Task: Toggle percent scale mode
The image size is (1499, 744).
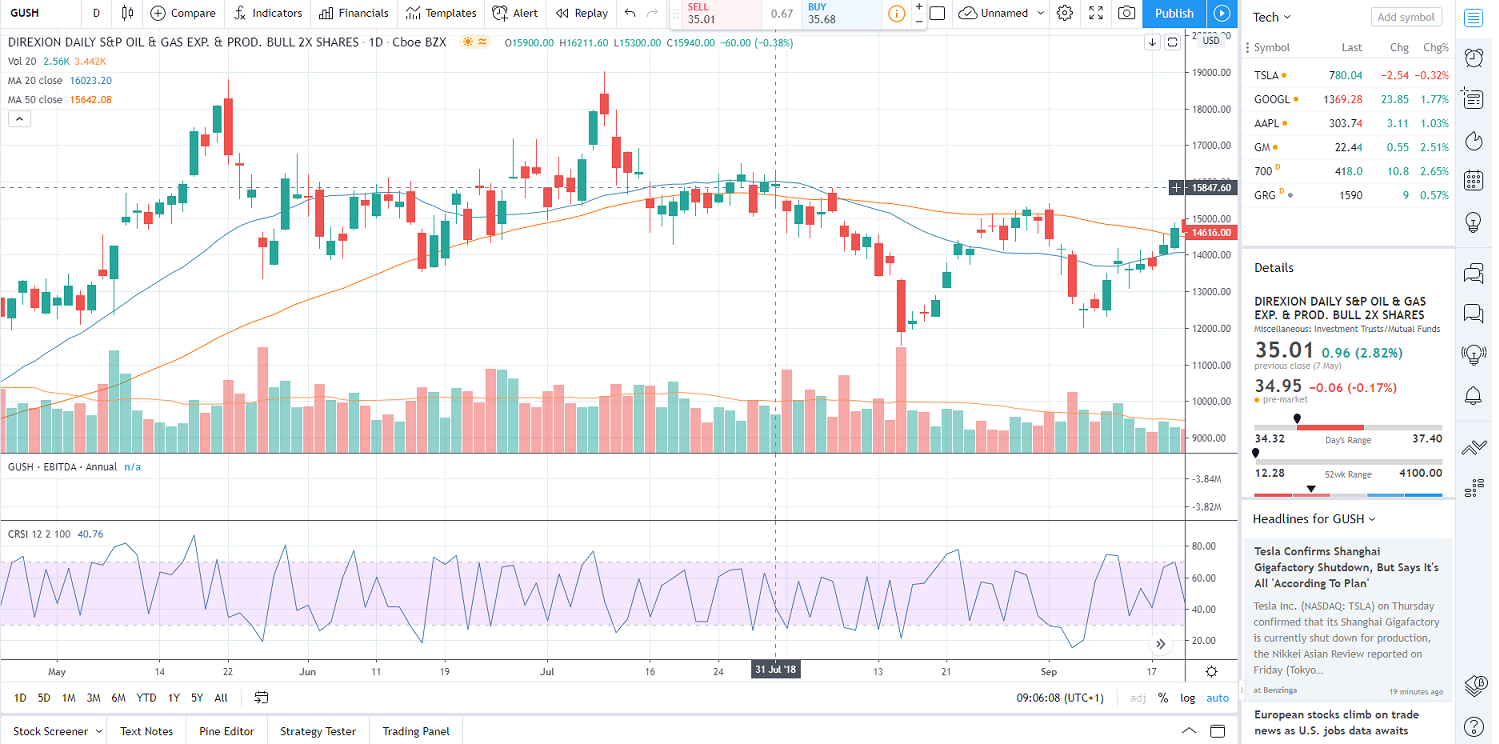Action: click(x=1163, y=698)
